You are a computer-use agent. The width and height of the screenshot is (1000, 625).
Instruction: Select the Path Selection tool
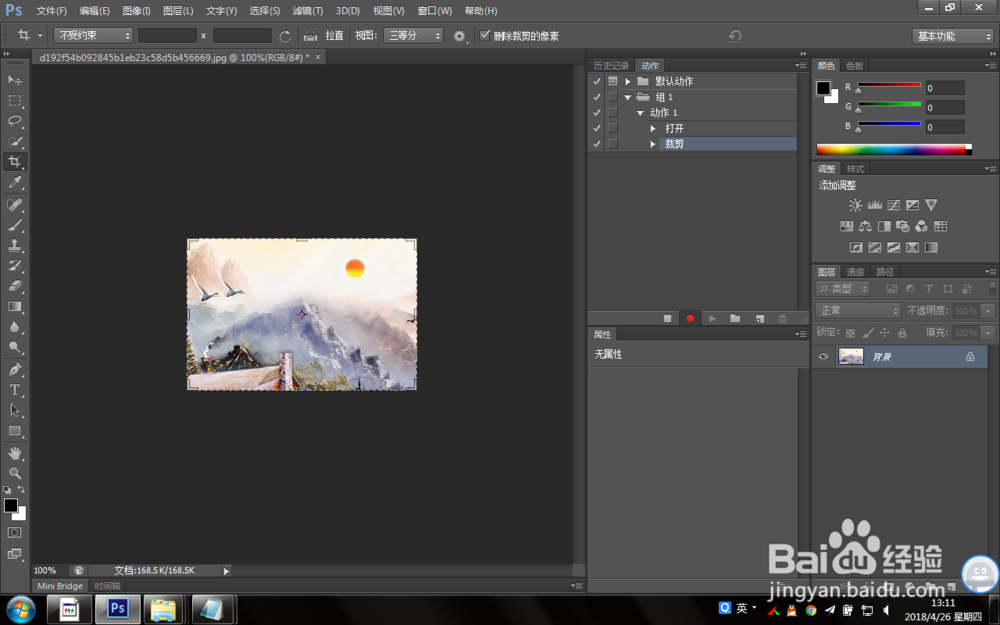15,410
